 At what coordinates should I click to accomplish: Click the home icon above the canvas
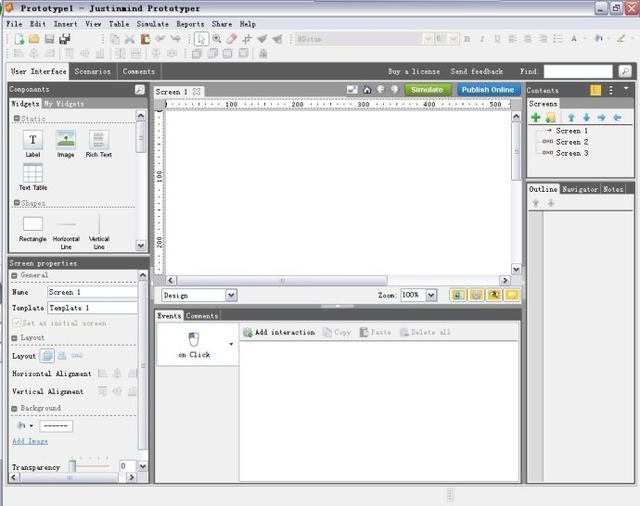click(x=367, y=90)
